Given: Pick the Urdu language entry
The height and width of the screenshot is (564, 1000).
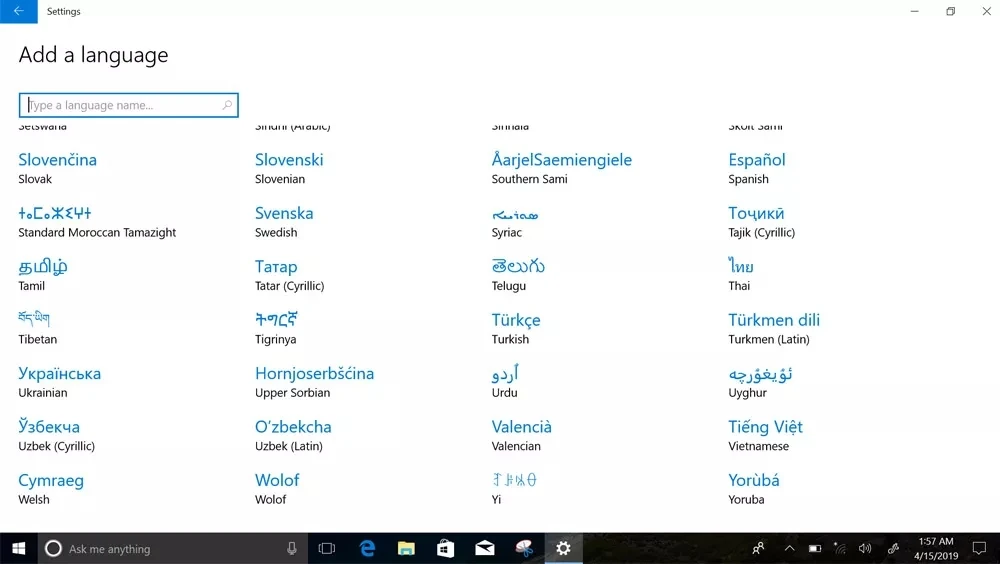Looking at the screenshot, I should coord(505,382).
